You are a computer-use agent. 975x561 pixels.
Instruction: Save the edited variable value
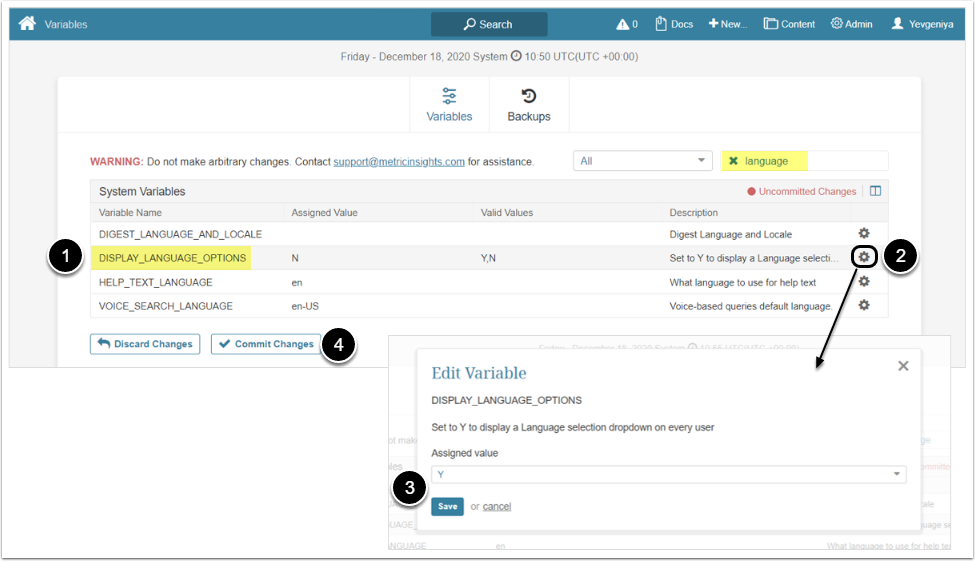point(447,506)
